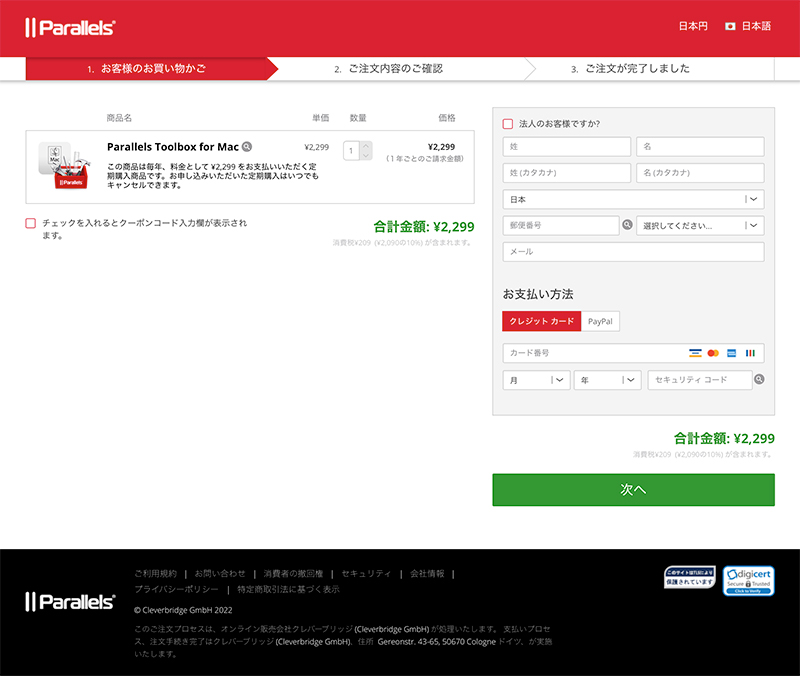Screen dimensions: 800x676
Task: Click the セキュリティ コード field
Action: click(700, 380)
